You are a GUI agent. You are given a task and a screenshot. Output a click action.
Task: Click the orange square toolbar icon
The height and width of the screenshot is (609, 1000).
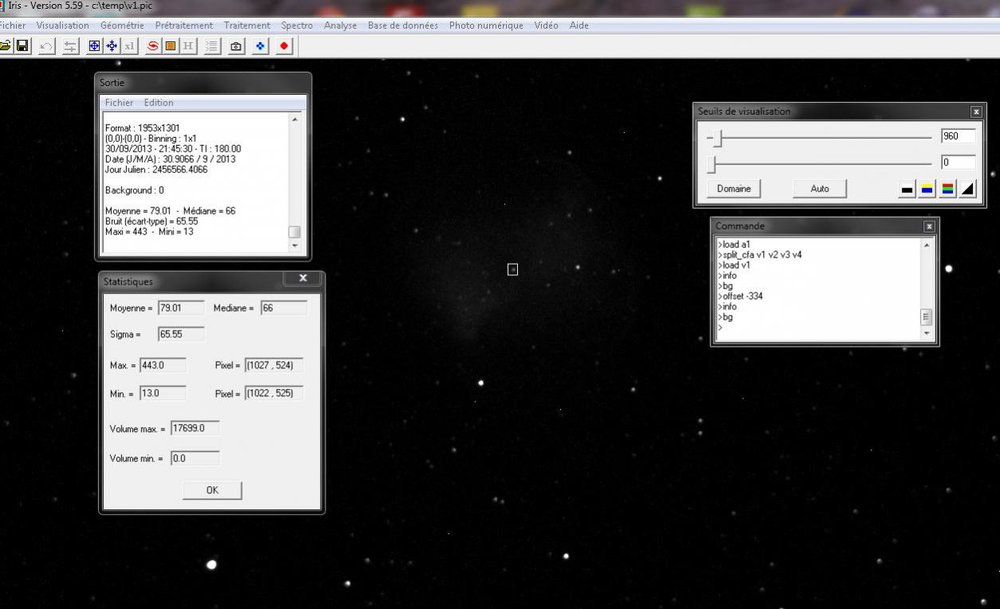tap(170, 46)
